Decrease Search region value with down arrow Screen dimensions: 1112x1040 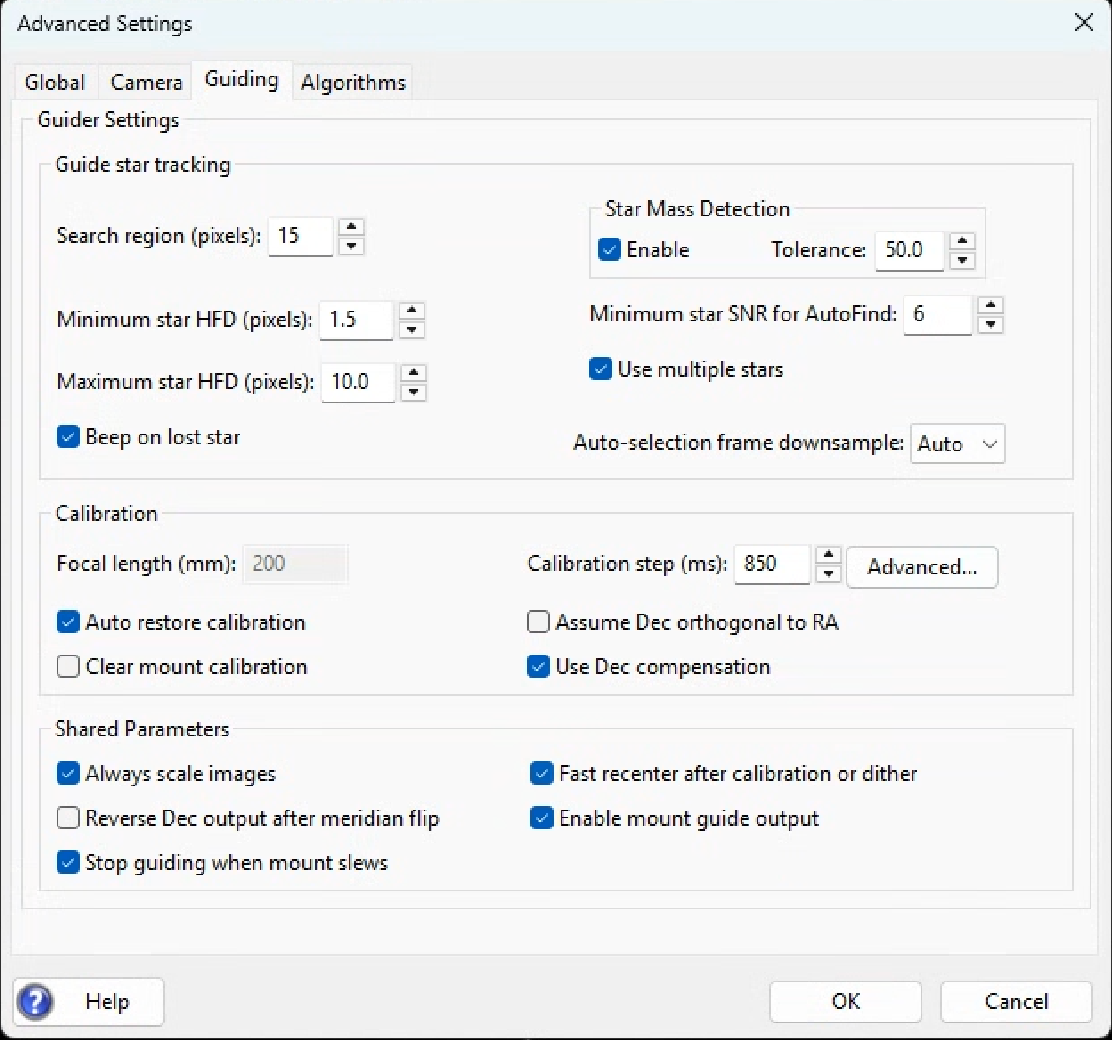tap(351, 246)
